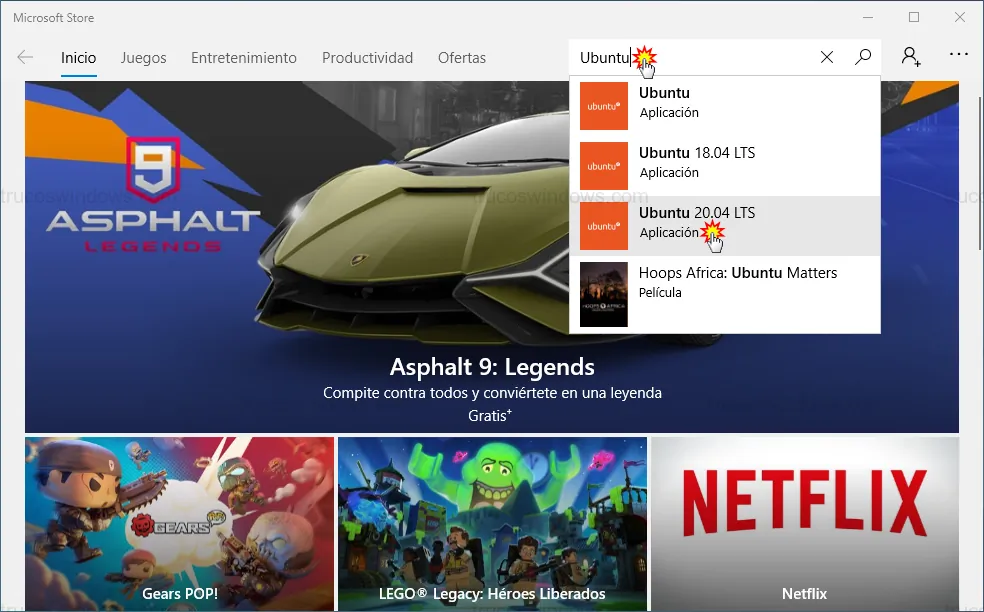Select Hoops Africa movie poster thumbnail
Image resolution: width=984 pixels, height=612 pixels.
tap(604, 294)
